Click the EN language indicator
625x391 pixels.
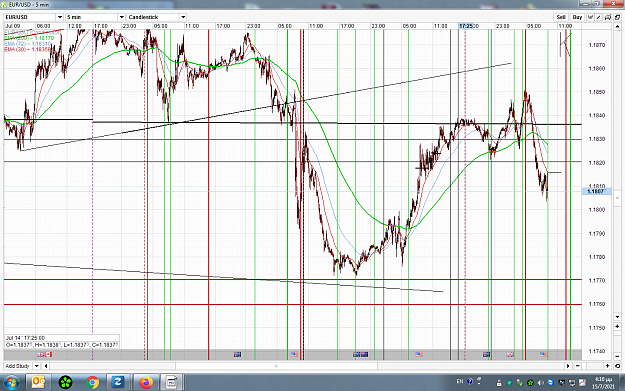click(x=460, y=381)
